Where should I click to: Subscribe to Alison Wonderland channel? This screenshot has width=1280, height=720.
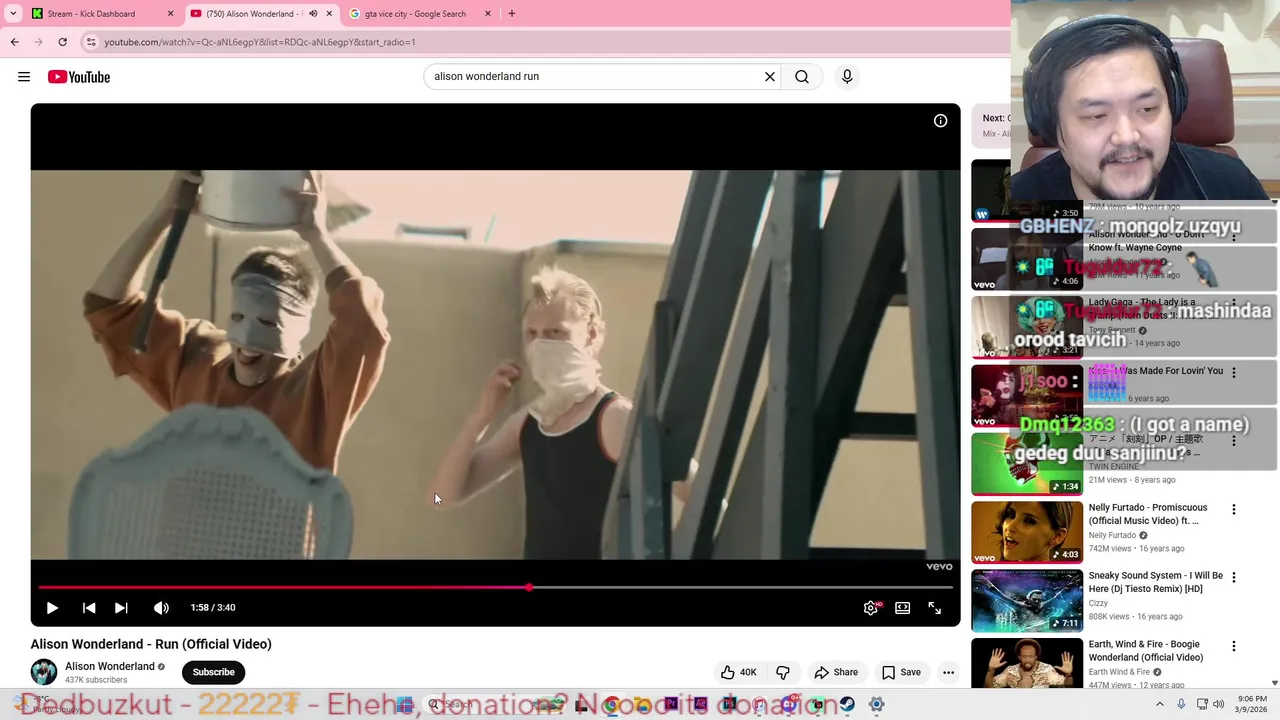tap(214, 672)
